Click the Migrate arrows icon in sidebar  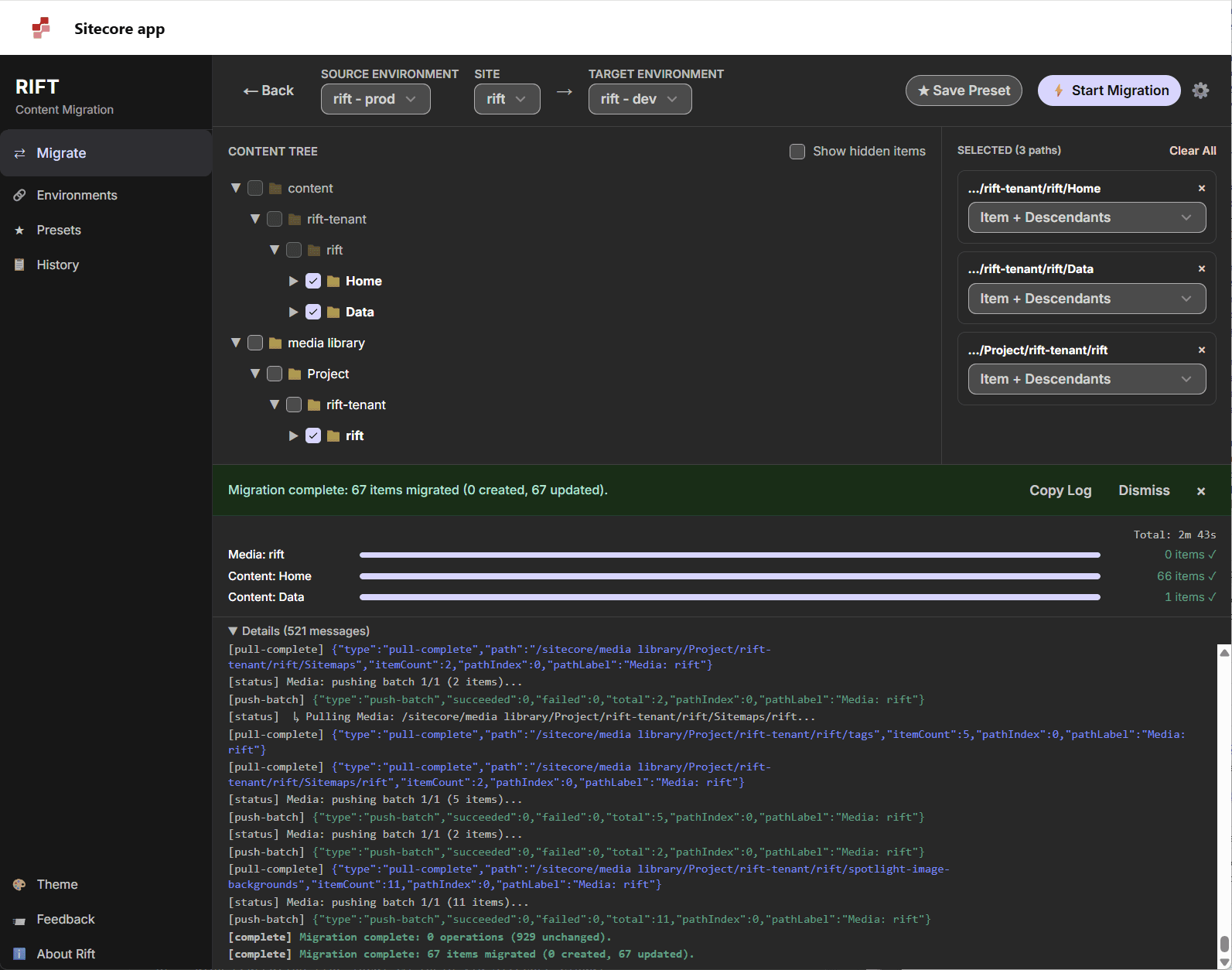point(19,153)
